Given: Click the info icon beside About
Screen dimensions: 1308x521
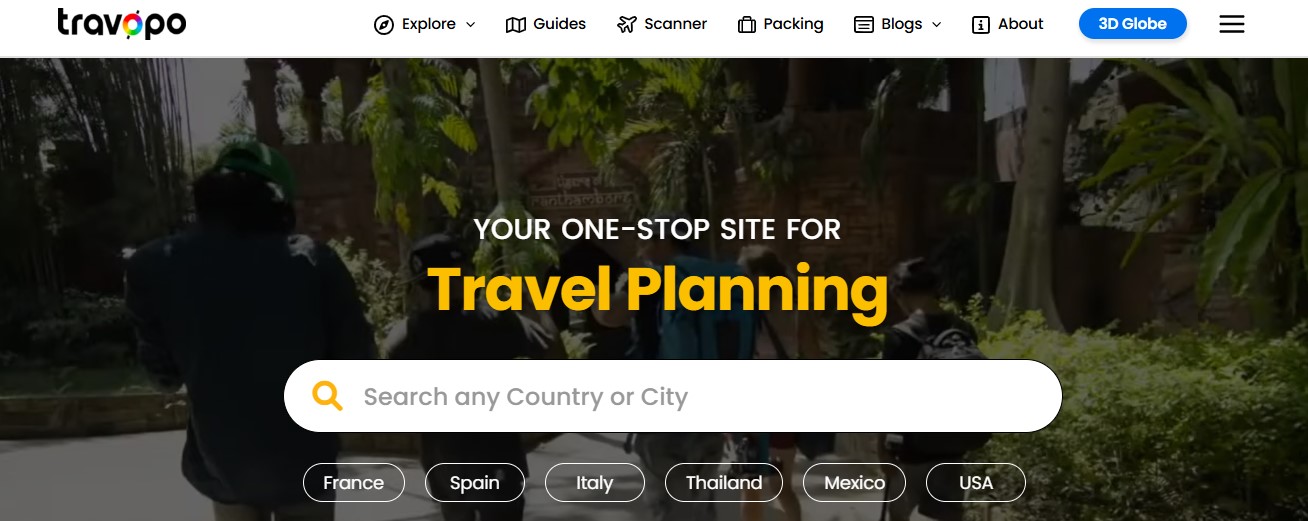Looking at the screenshot, I should point(981,25).
